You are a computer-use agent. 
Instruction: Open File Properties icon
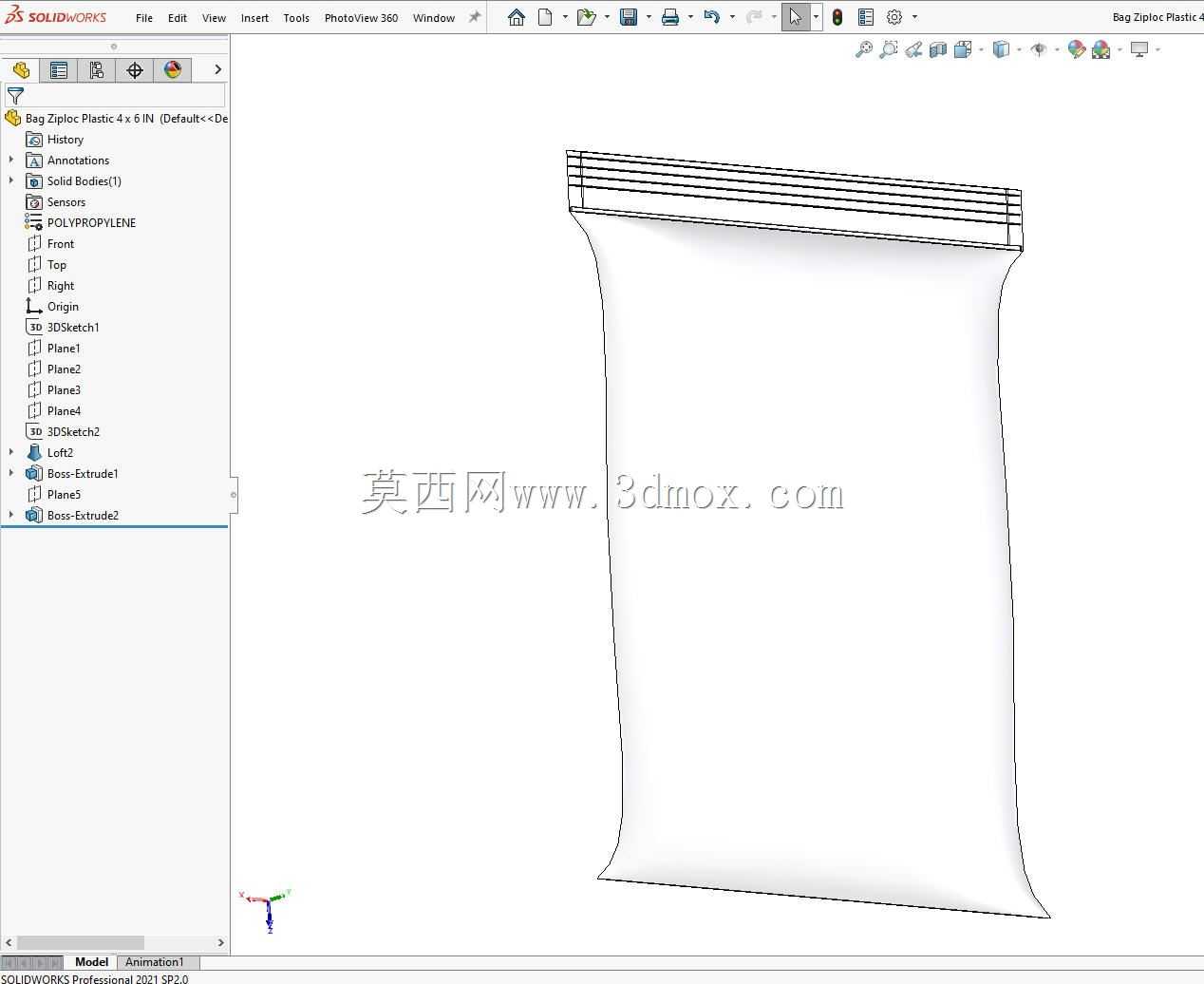866,17
